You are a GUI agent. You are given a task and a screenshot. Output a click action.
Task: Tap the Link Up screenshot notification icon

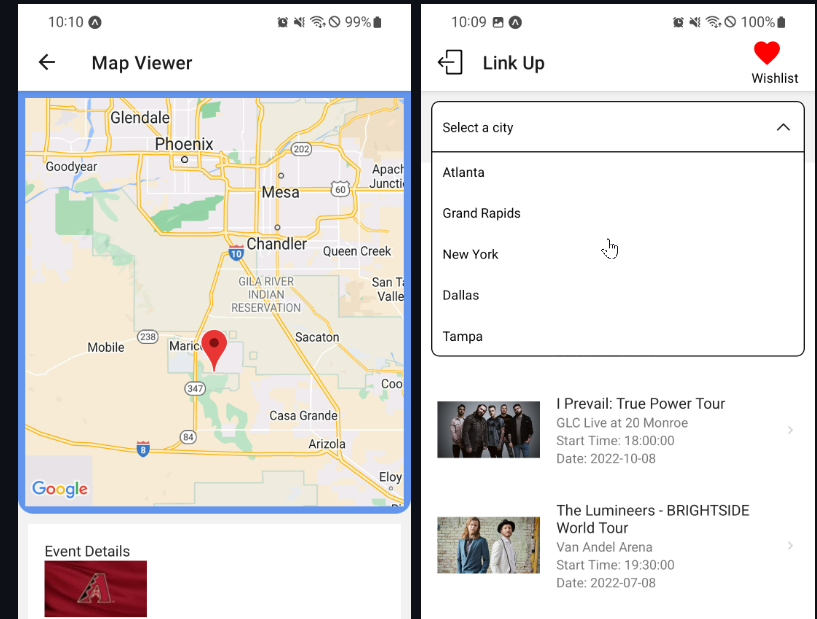click(x=498, y=22)
